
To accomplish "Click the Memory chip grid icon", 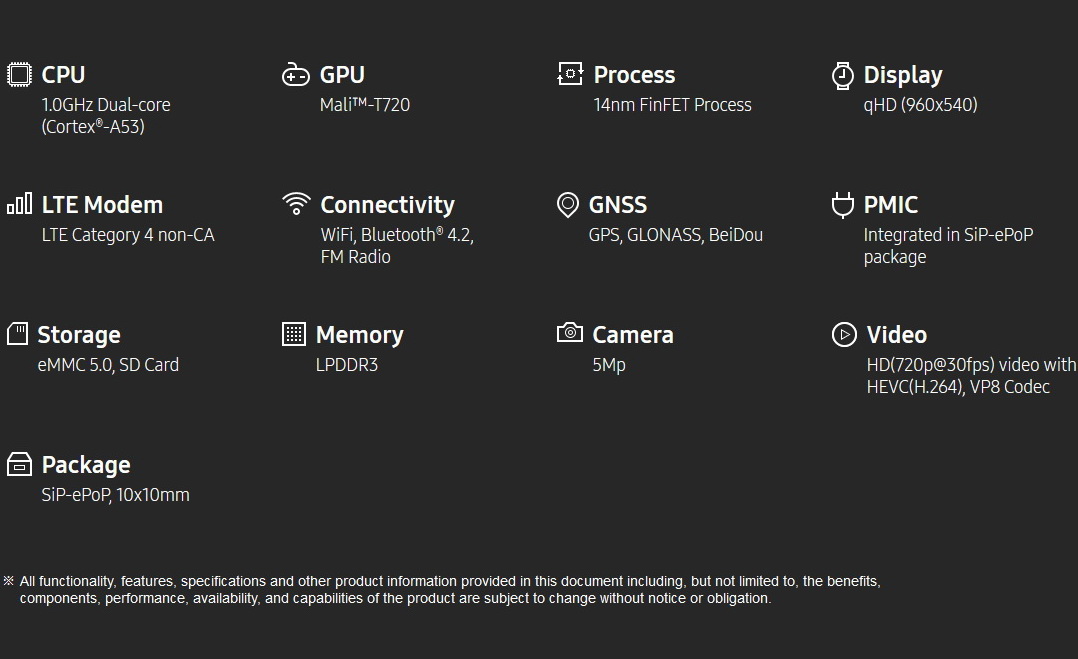I will point(294,334).
